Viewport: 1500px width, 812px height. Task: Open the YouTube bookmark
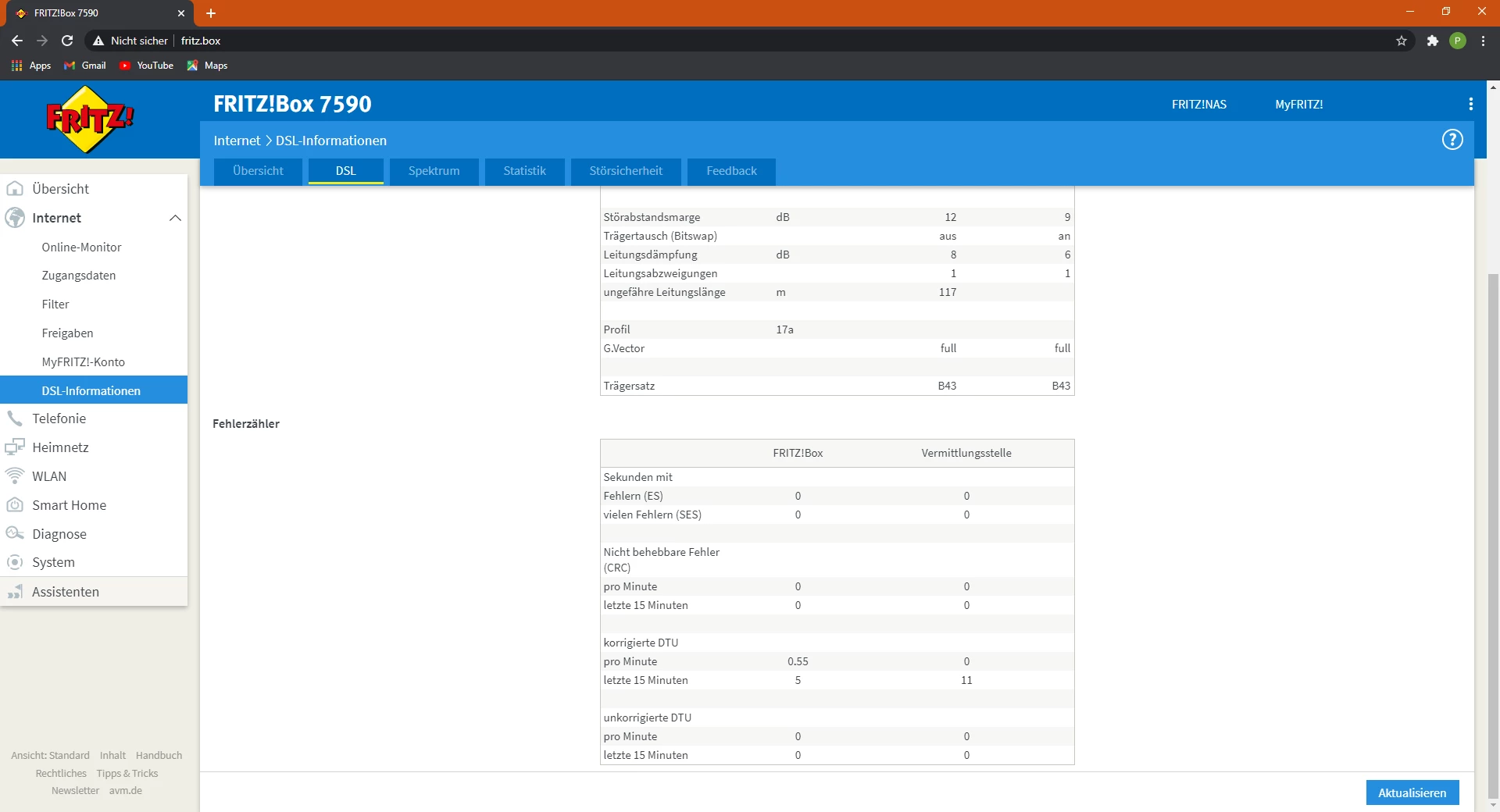146,66
